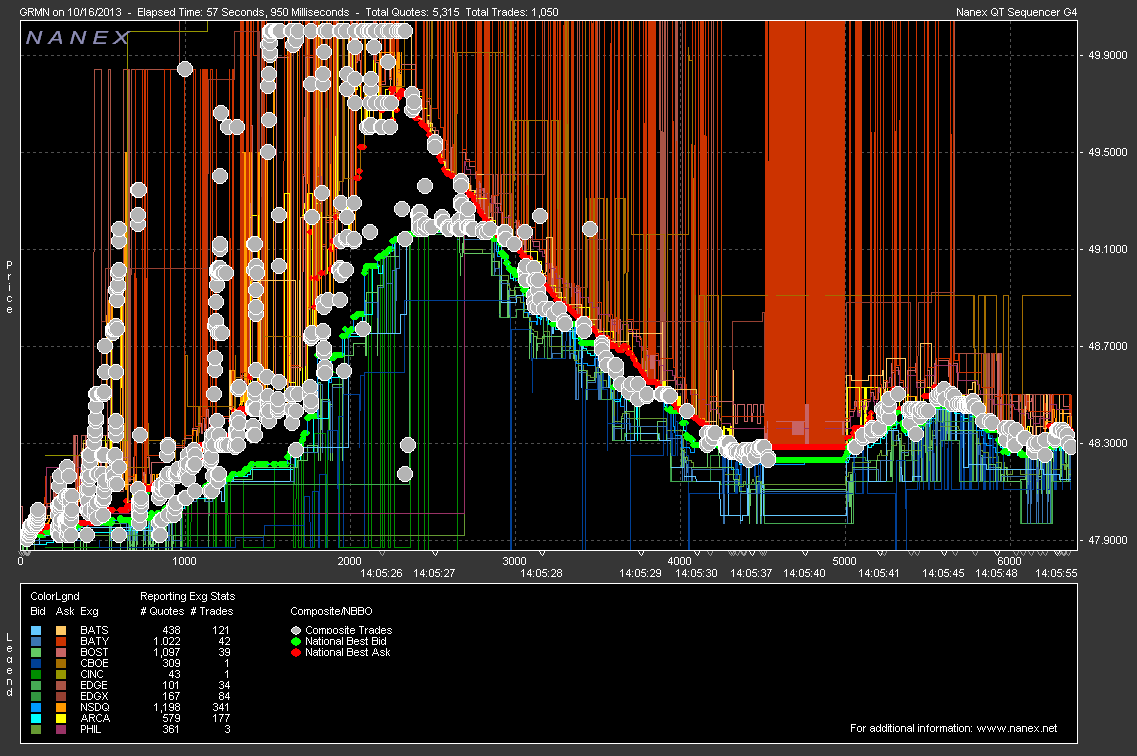Select the ColorLgnd header text
This screenshot has width=1137, height=756.
point(55,597)
